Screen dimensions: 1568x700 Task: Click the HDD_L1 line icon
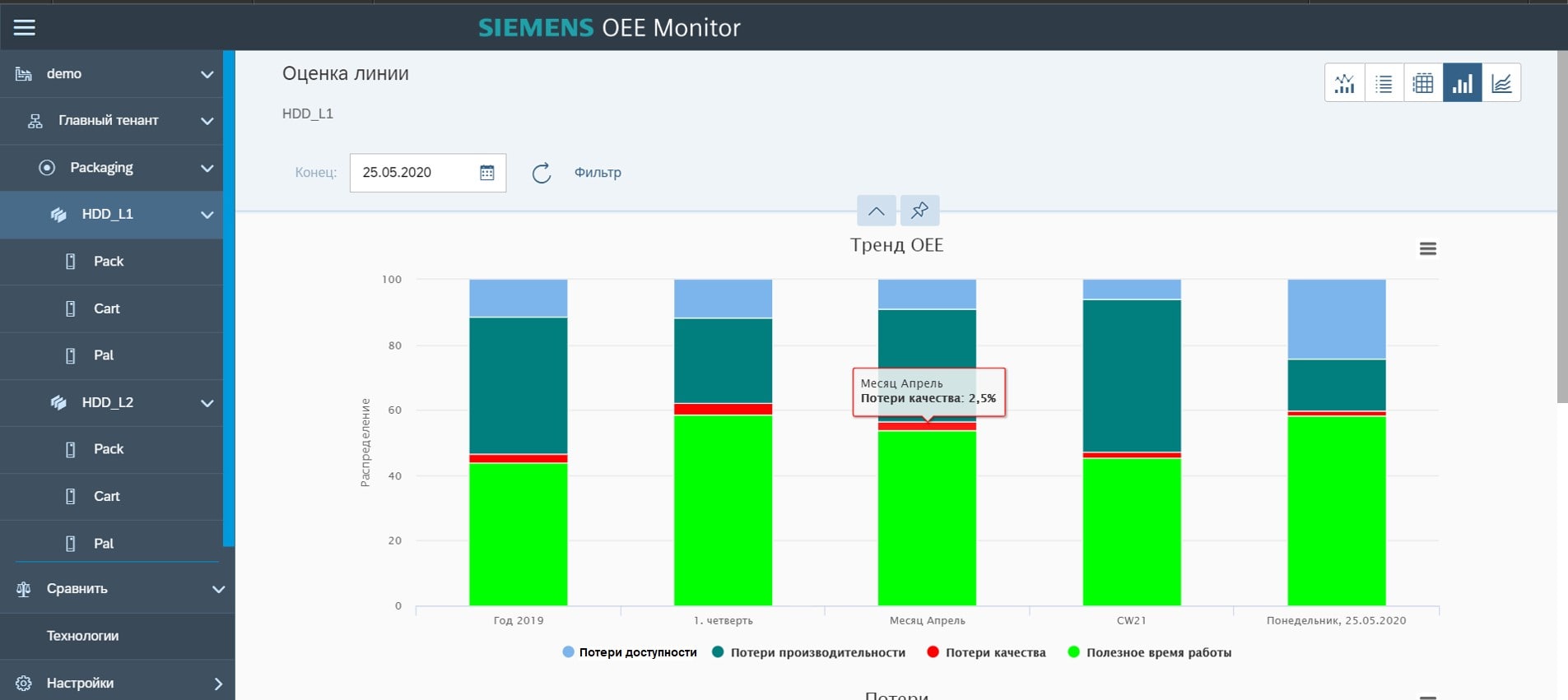(x=58, y=215)
